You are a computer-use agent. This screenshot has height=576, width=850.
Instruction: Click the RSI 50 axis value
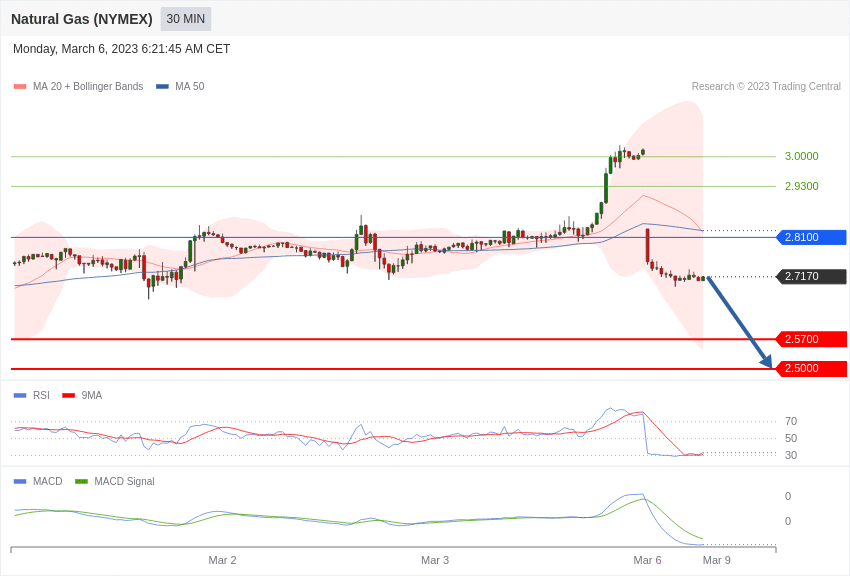coord(791,438)
